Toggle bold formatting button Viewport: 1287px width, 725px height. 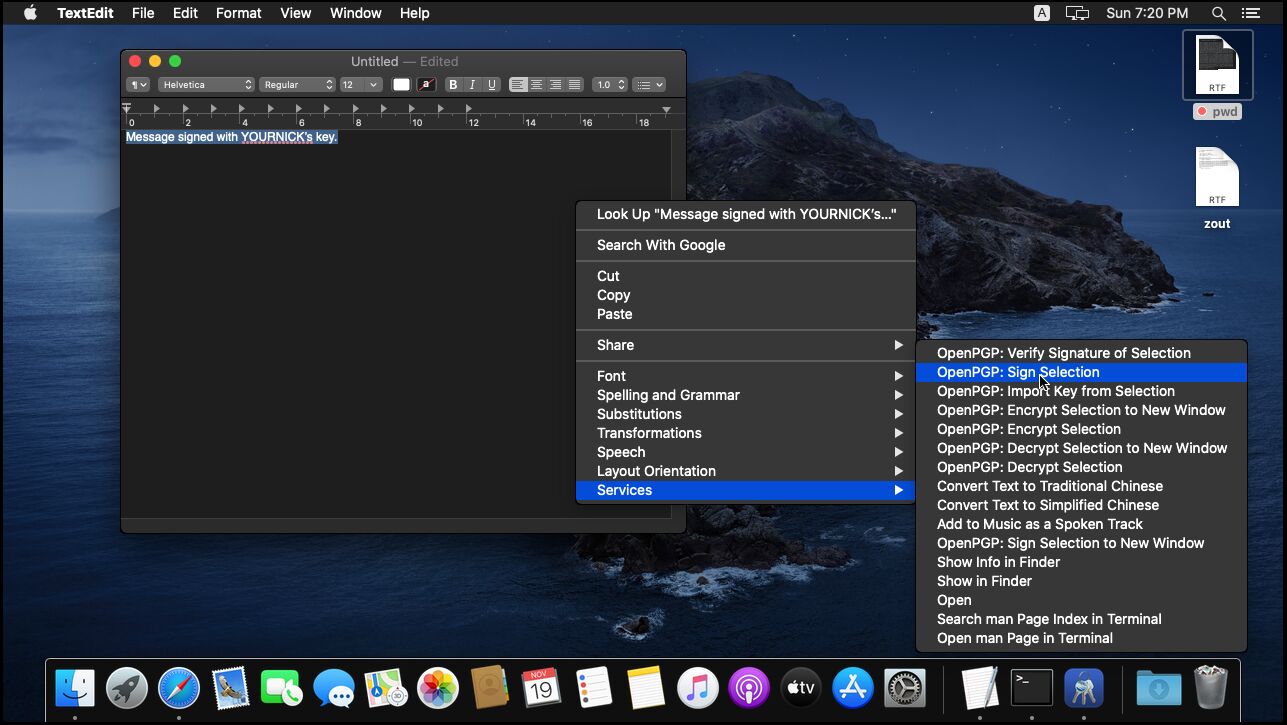point(453,85)
